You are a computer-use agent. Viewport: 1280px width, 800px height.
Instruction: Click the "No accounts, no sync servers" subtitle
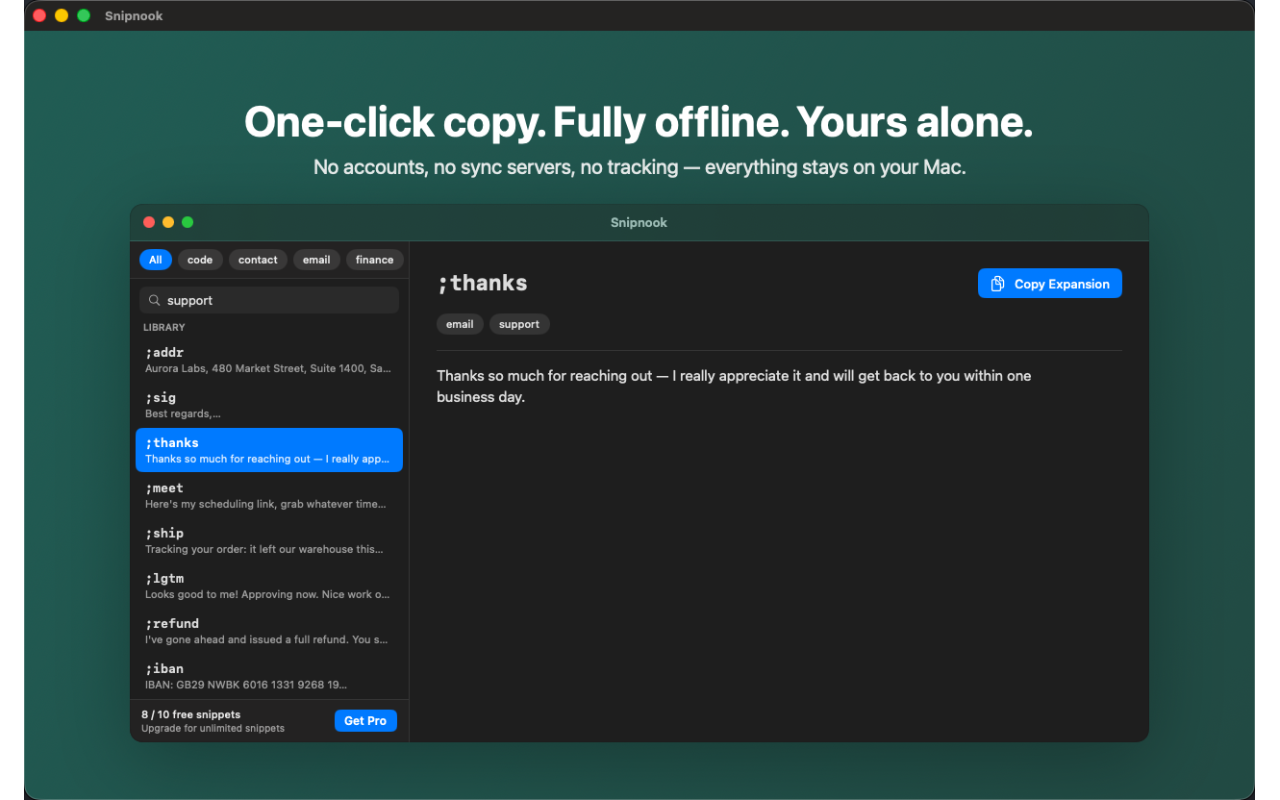click(640, 167)
